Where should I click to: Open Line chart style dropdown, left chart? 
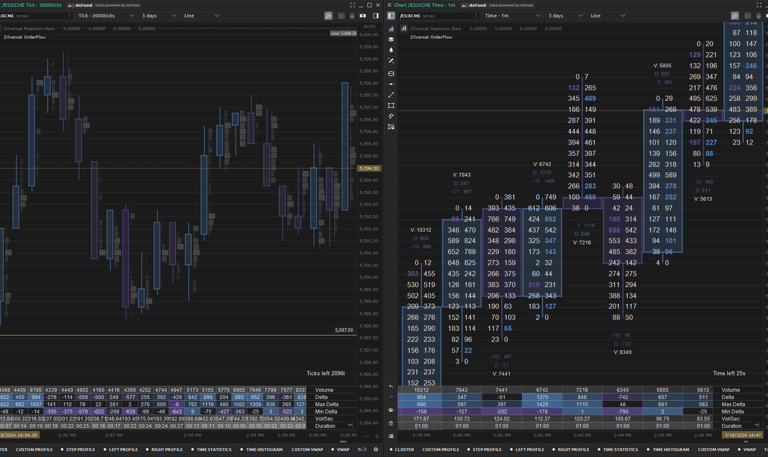click(x=201, y=16)
